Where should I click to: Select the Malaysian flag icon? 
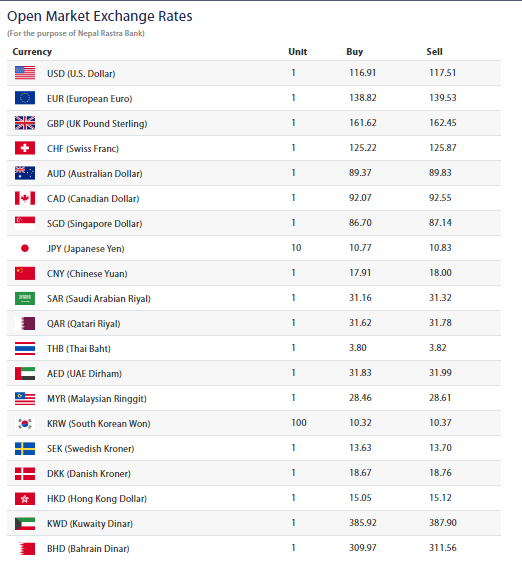(25, 398)
